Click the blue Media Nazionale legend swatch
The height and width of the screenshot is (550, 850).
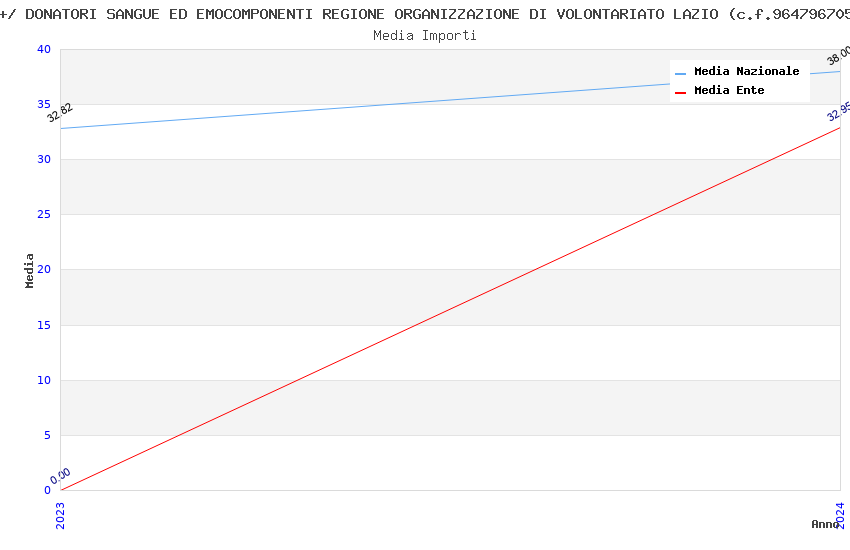680,73
